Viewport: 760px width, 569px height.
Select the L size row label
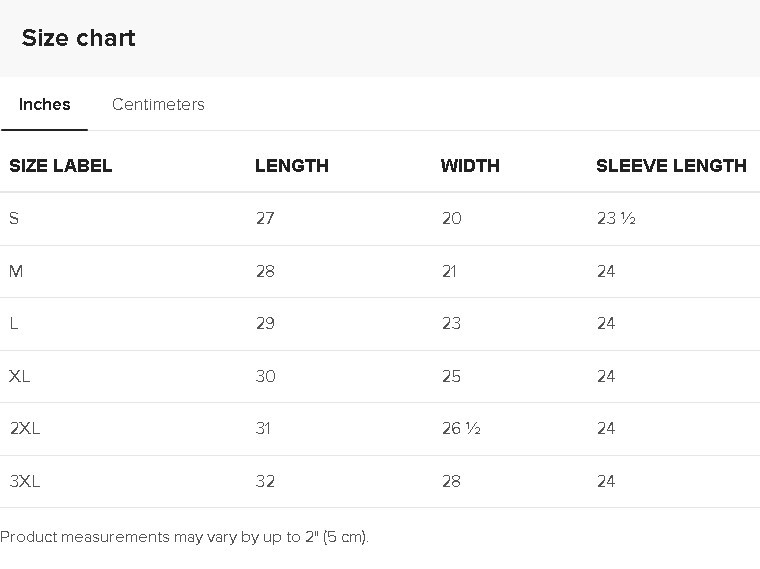pos(14,323)
